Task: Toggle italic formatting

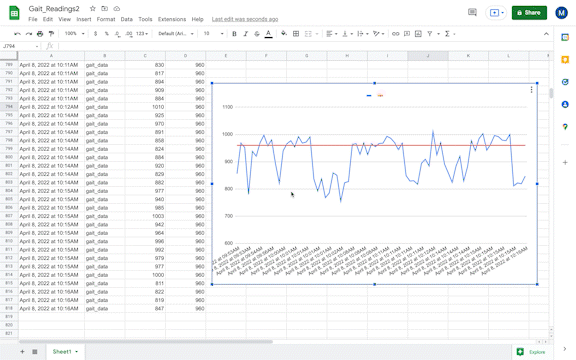Action: tap(245, 34)
